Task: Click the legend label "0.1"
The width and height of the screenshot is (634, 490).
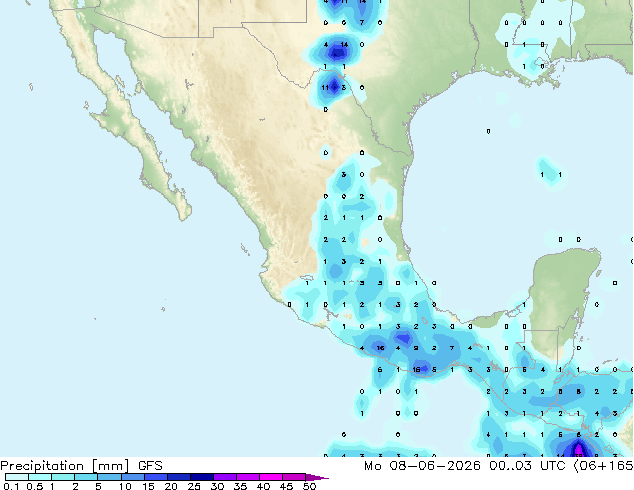Action: [x=11, y=486]
